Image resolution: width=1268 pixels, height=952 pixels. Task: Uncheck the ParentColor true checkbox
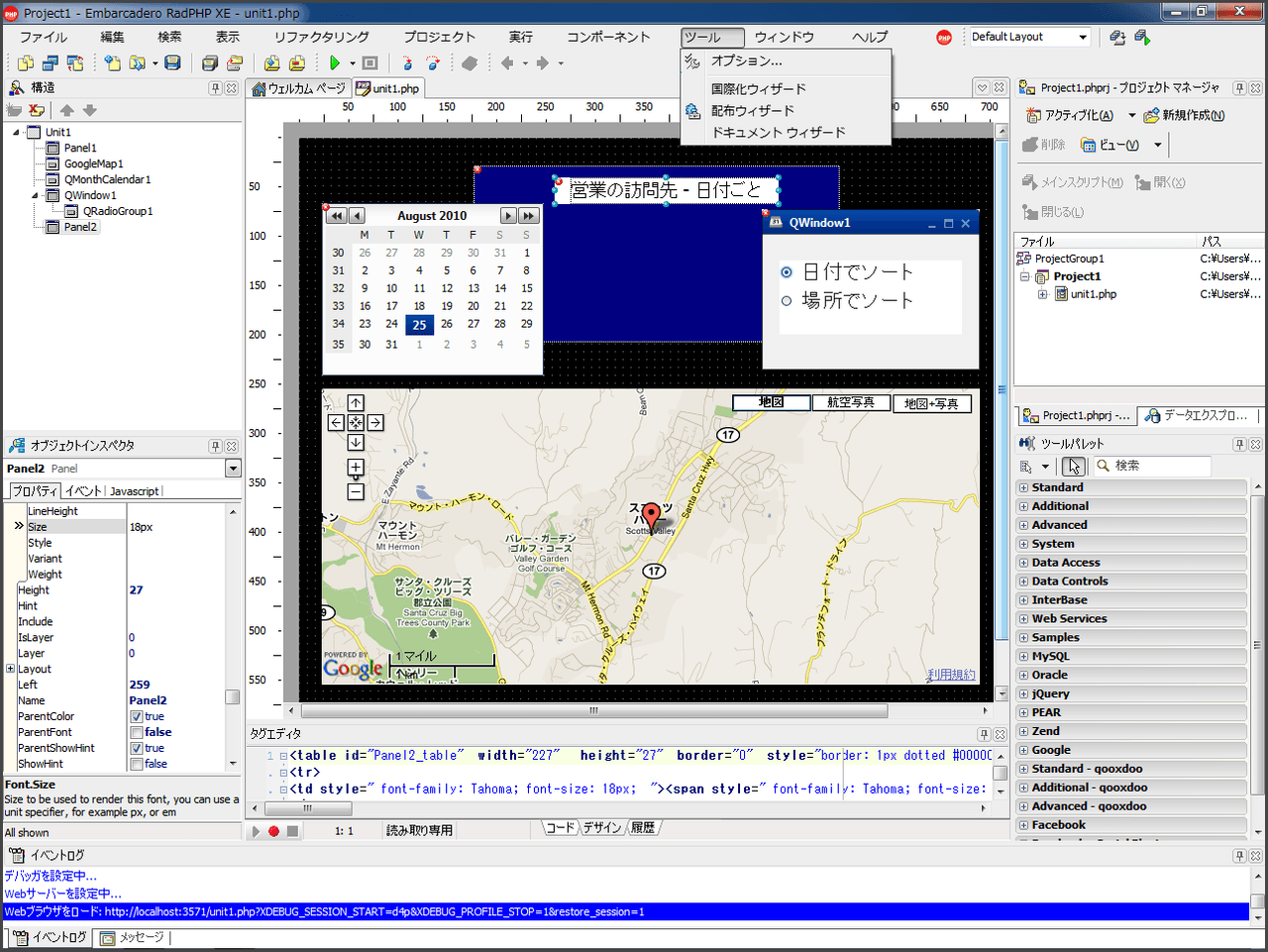(x=137, y=717)
